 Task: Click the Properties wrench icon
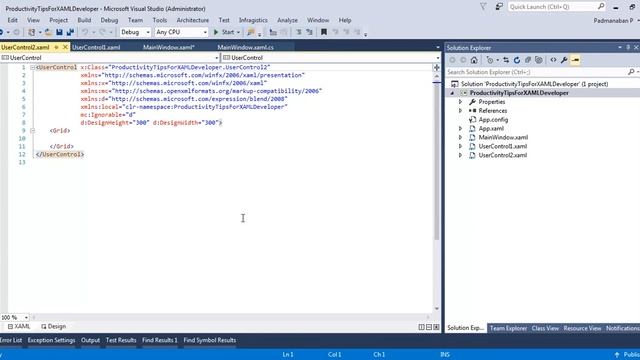click(564, 60)
